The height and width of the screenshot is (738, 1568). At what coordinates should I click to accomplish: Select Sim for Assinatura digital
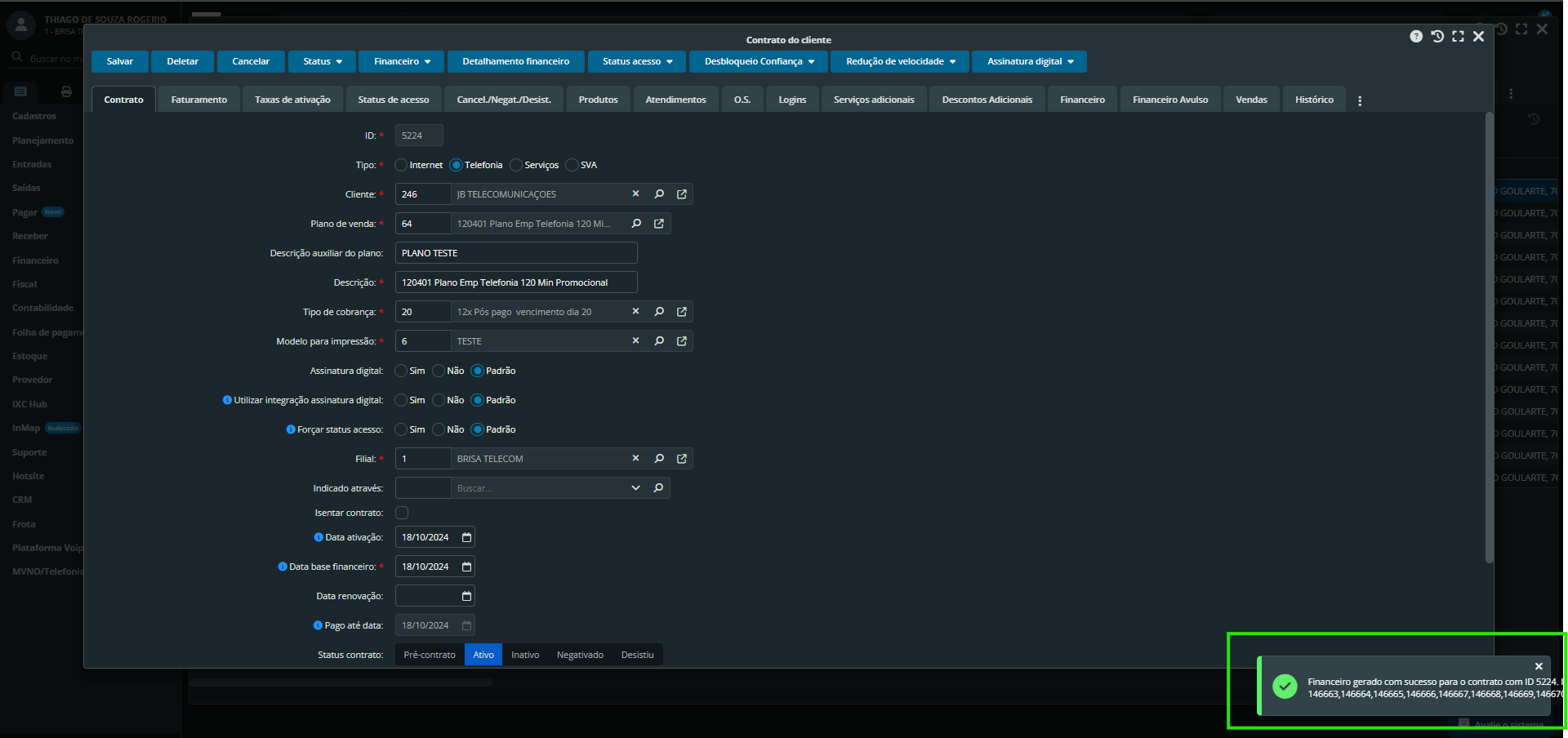pyautogui.click(x=401, y=371)
